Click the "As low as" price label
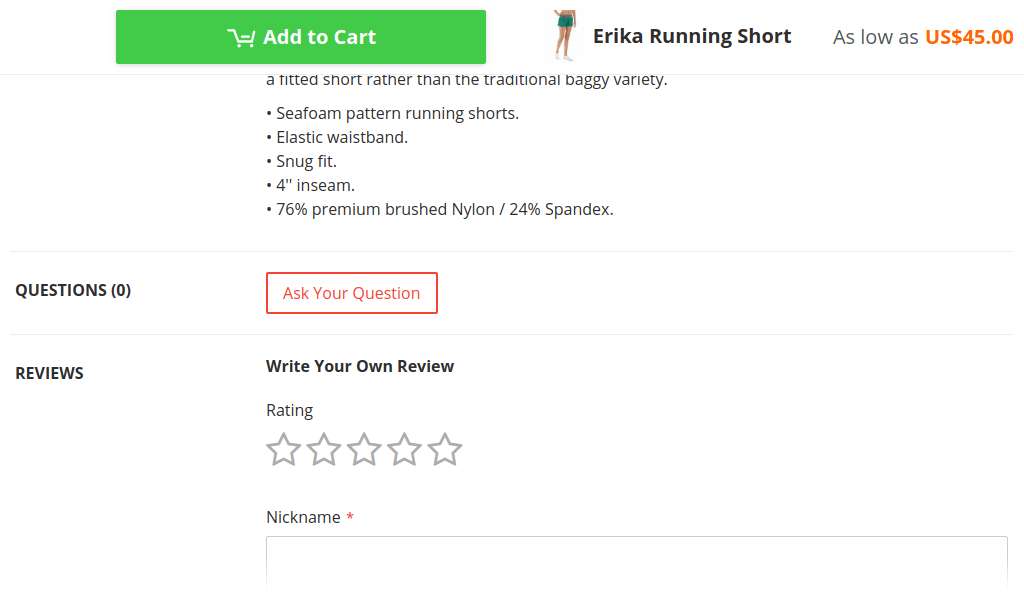This screenshot has height=600, width=1024. tap(875, 37)
